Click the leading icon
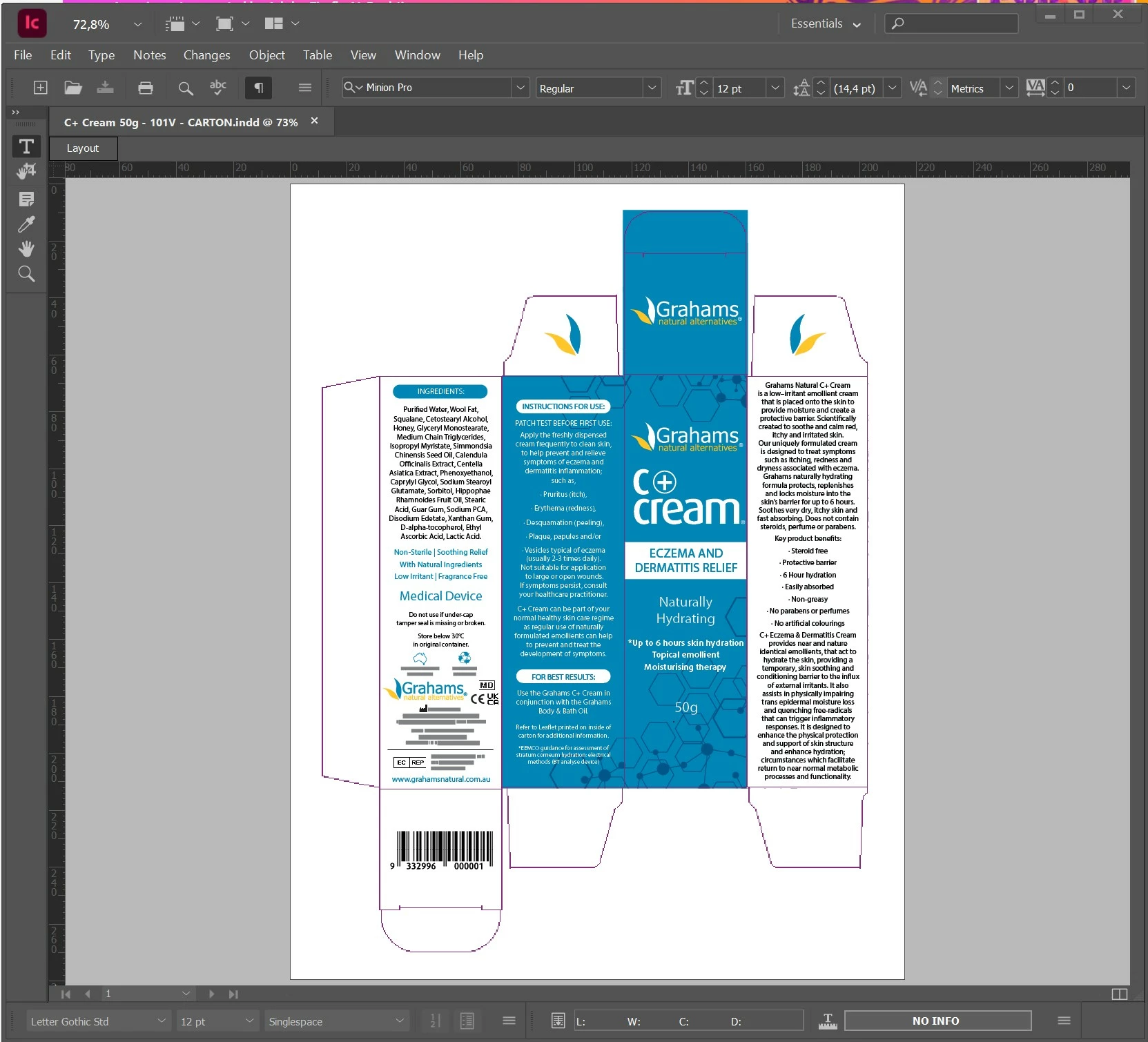This screenshot has width=1148, height=1042. (x=801, y=88)
